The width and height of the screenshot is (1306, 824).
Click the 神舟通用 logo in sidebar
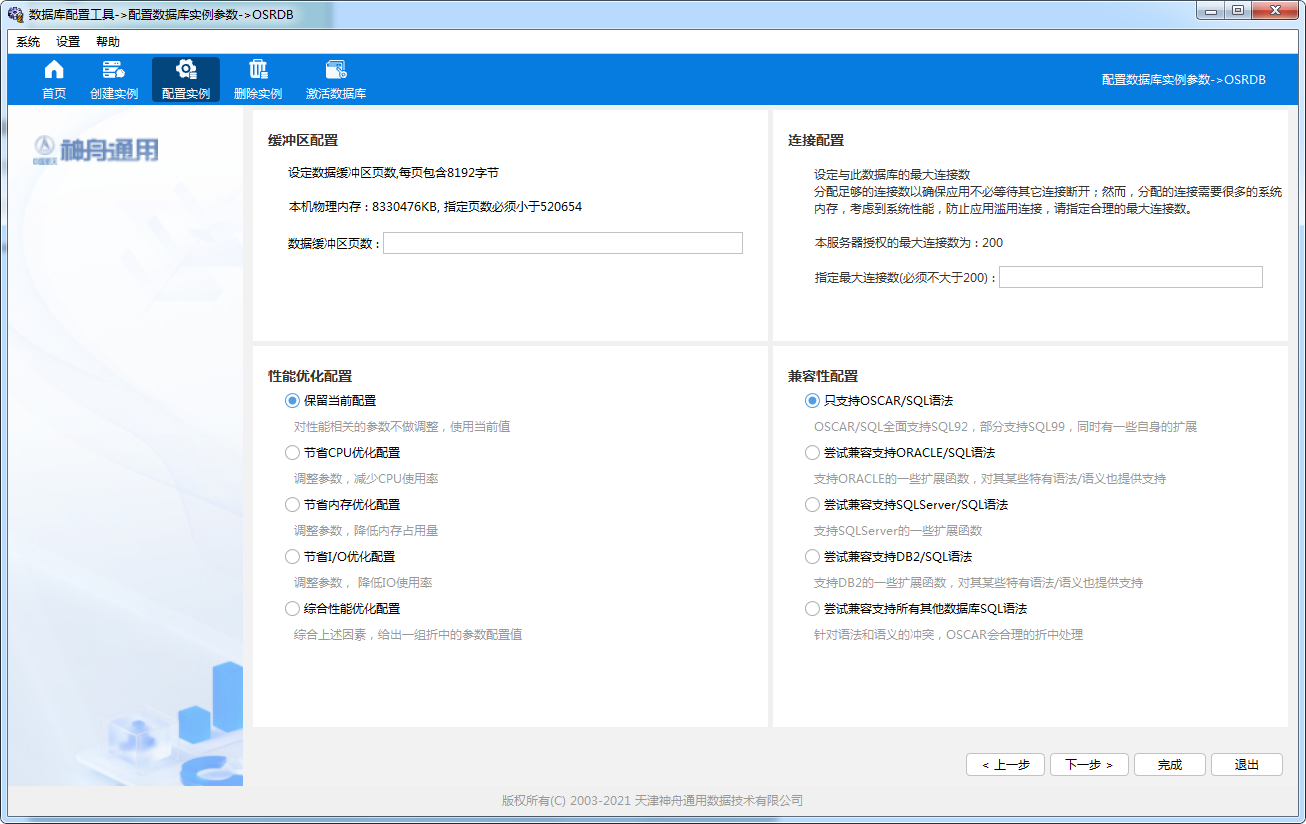tap(96, 151)
